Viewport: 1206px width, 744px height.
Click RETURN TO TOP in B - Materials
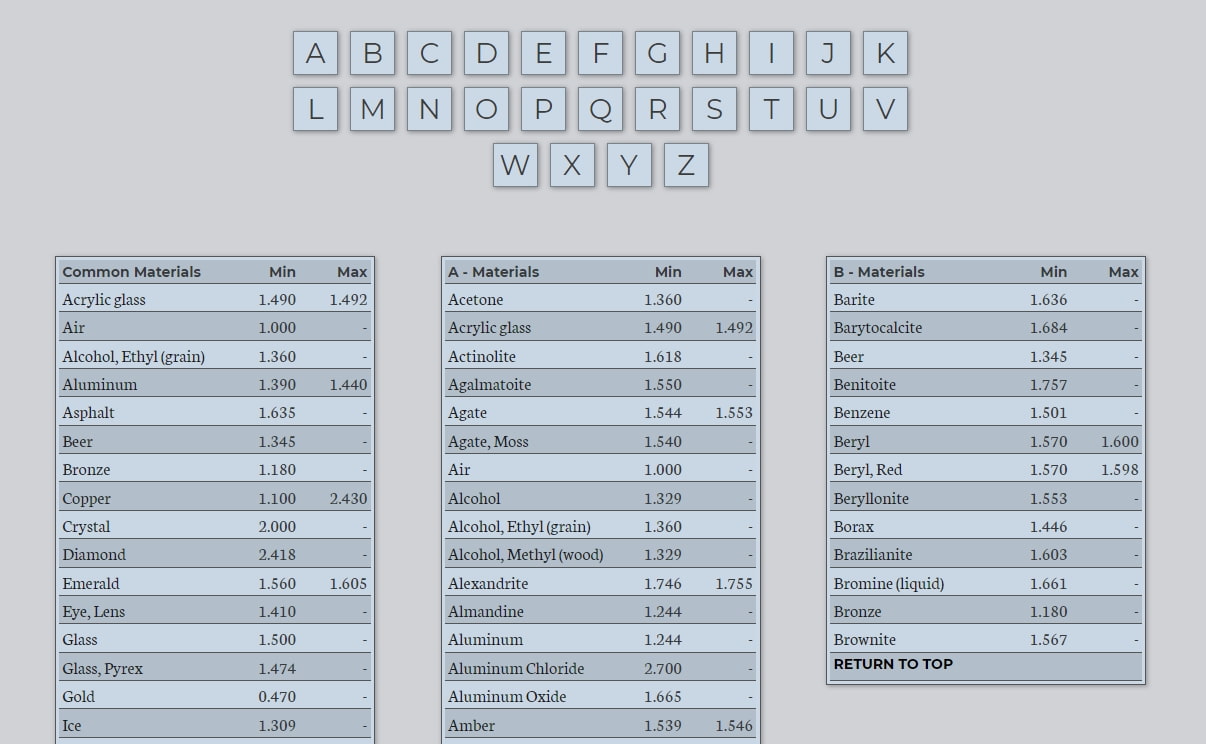[893, 664]
